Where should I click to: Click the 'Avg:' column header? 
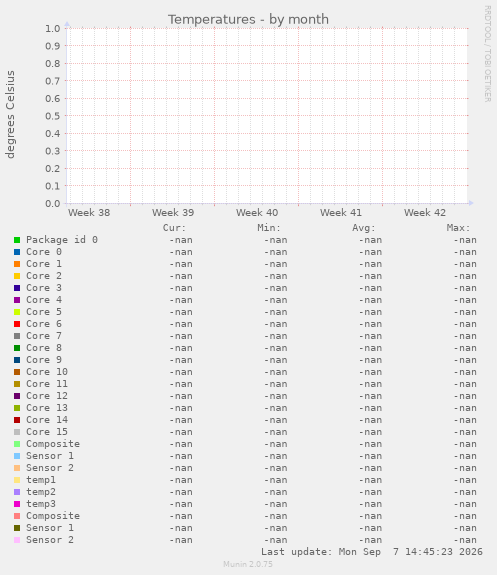(x=364, y=228)
